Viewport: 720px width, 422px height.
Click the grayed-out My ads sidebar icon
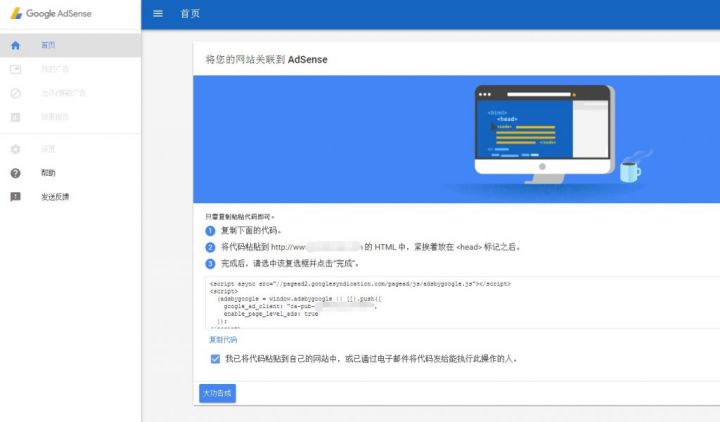(16, 69)
